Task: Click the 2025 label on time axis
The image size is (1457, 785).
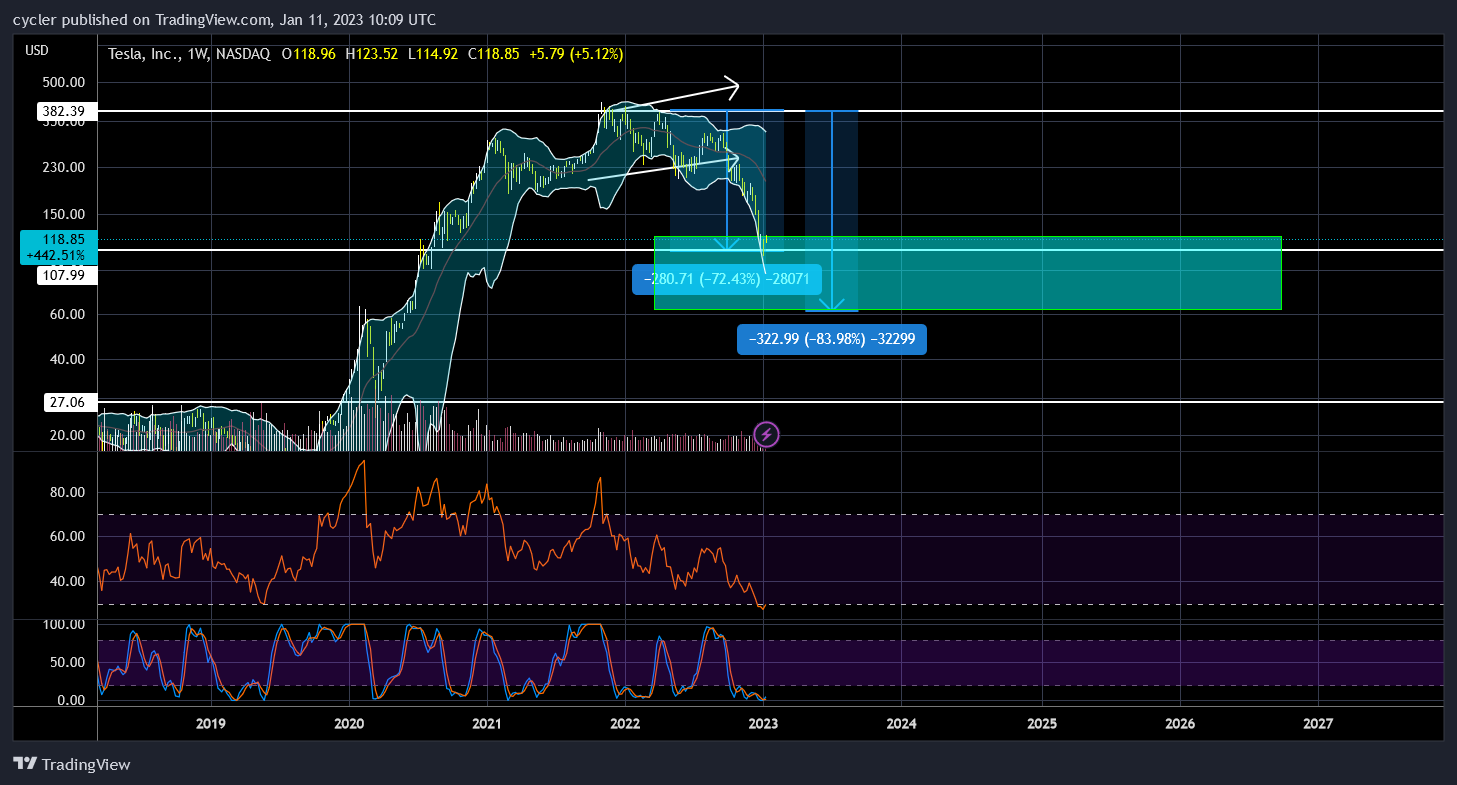Action: 1042,723
